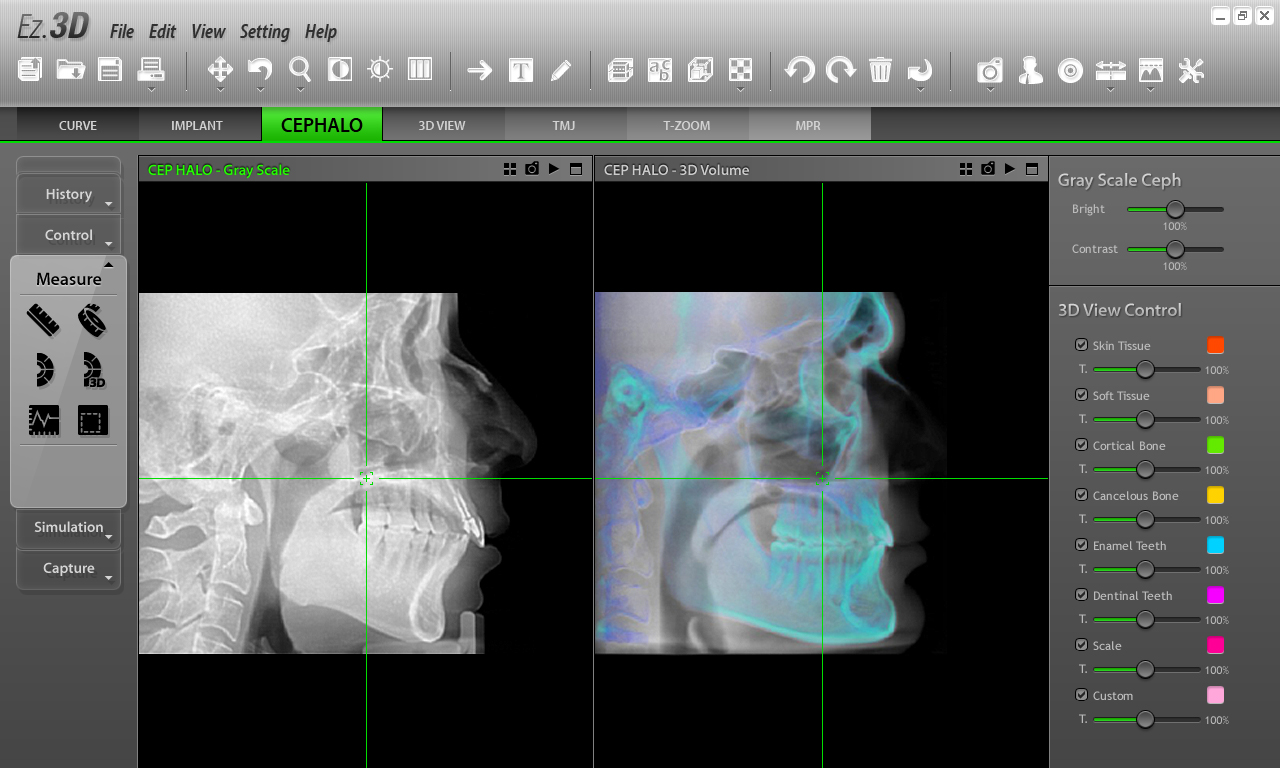The height and width of the screenshot is (768, 1280).
Task: Click grid layout icon in 3D Volume pane header
Action: (966, 169)
